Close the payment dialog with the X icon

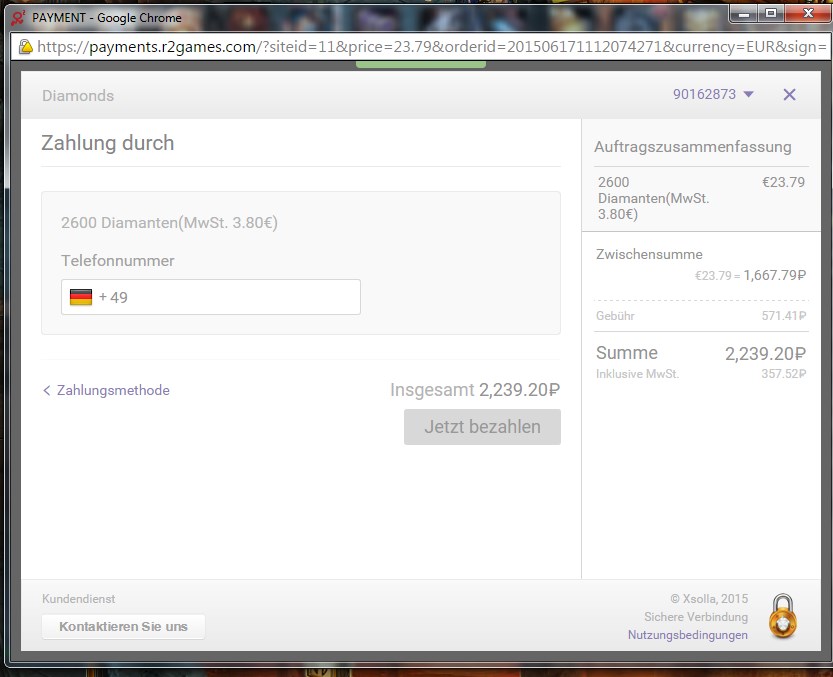pyautogui.click(x=789, y=95)
